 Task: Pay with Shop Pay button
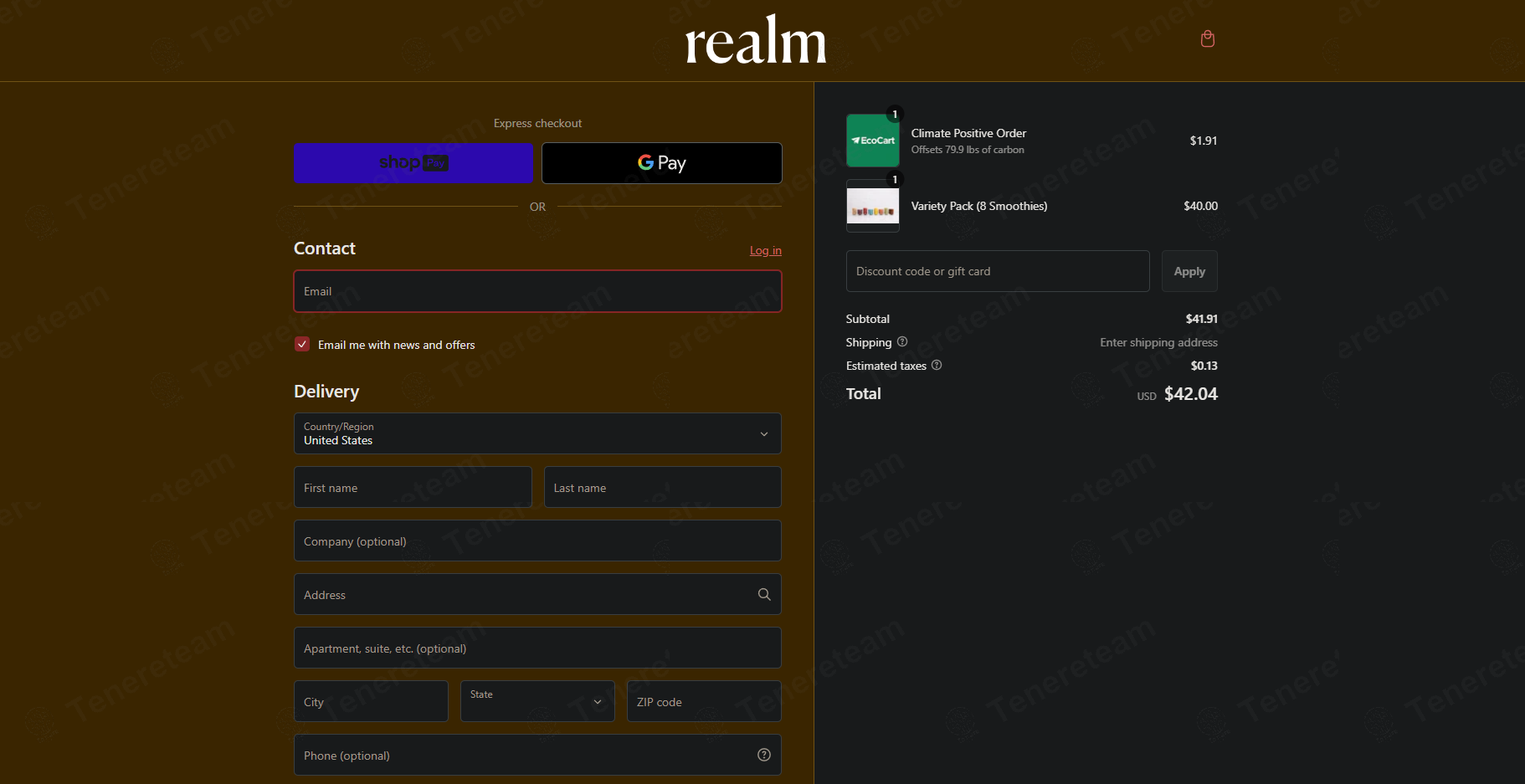[413, 163]
